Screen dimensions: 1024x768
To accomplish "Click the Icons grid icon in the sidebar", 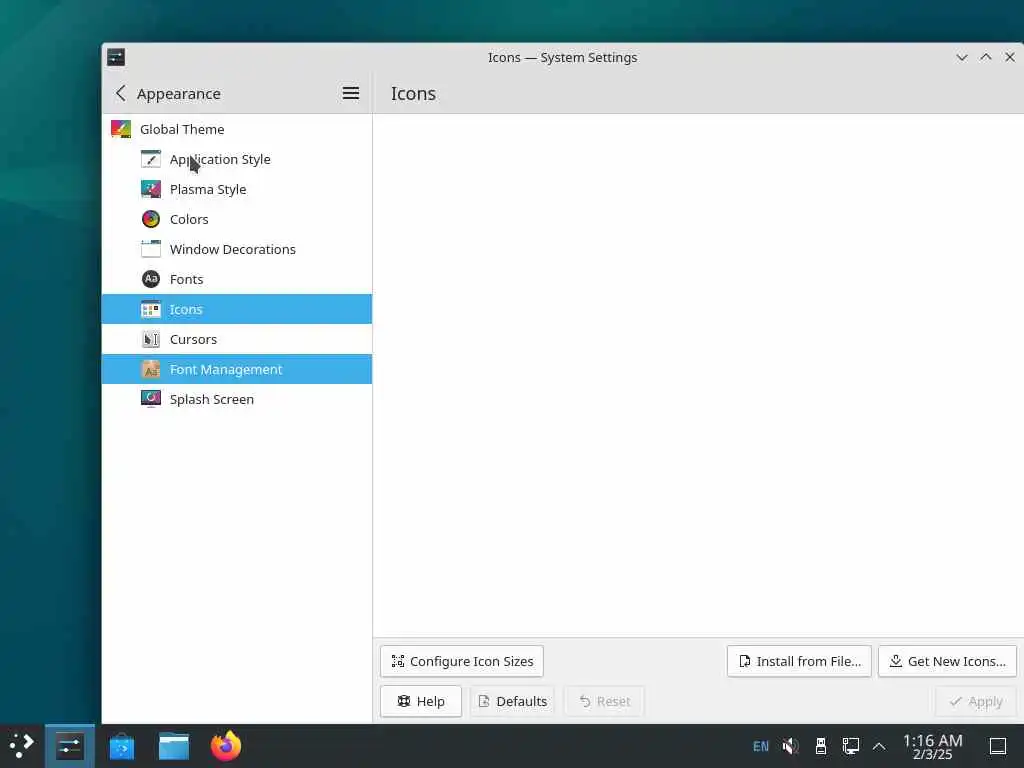I will (x=151, y=310).
